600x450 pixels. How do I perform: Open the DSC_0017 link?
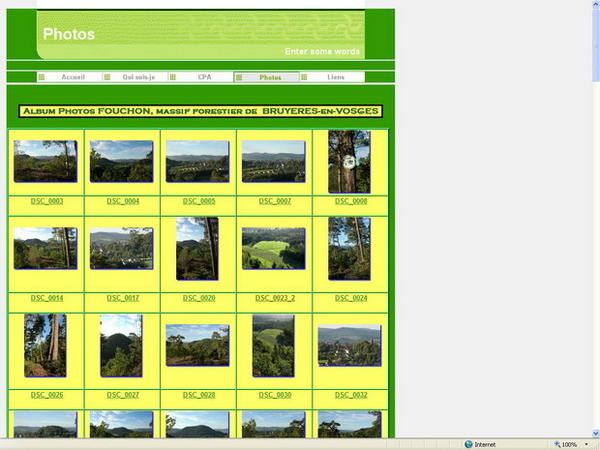coord(123,298)
